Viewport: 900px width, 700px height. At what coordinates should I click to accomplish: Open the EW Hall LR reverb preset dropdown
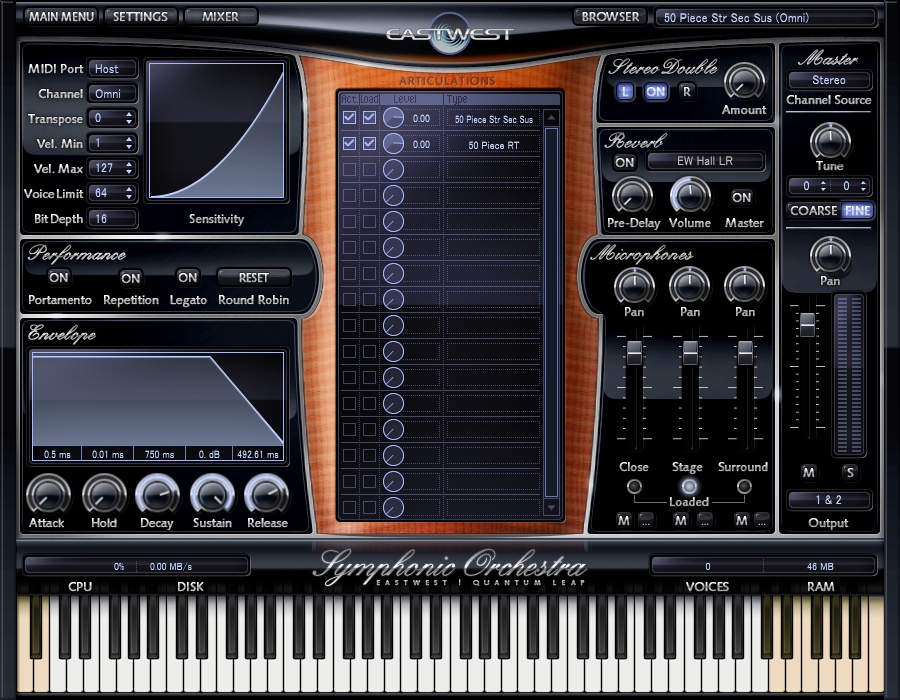705,161
